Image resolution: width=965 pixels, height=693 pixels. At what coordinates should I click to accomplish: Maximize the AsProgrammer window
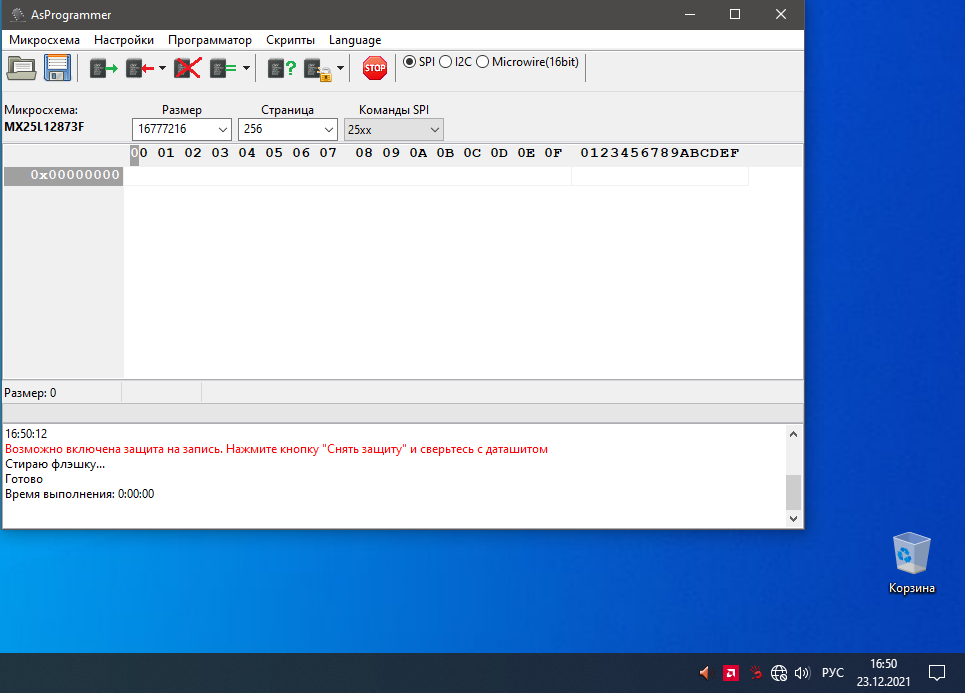pyautogui.click(x=735, y=14)
